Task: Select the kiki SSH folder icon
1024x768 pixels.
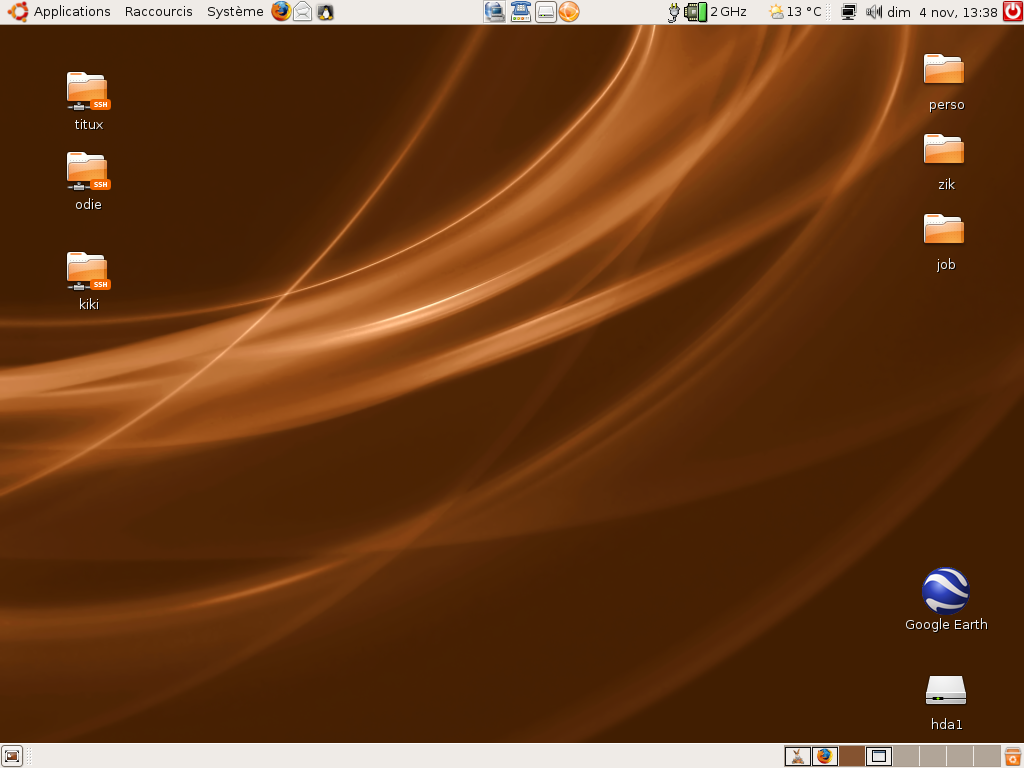Action: coord(88,281)
